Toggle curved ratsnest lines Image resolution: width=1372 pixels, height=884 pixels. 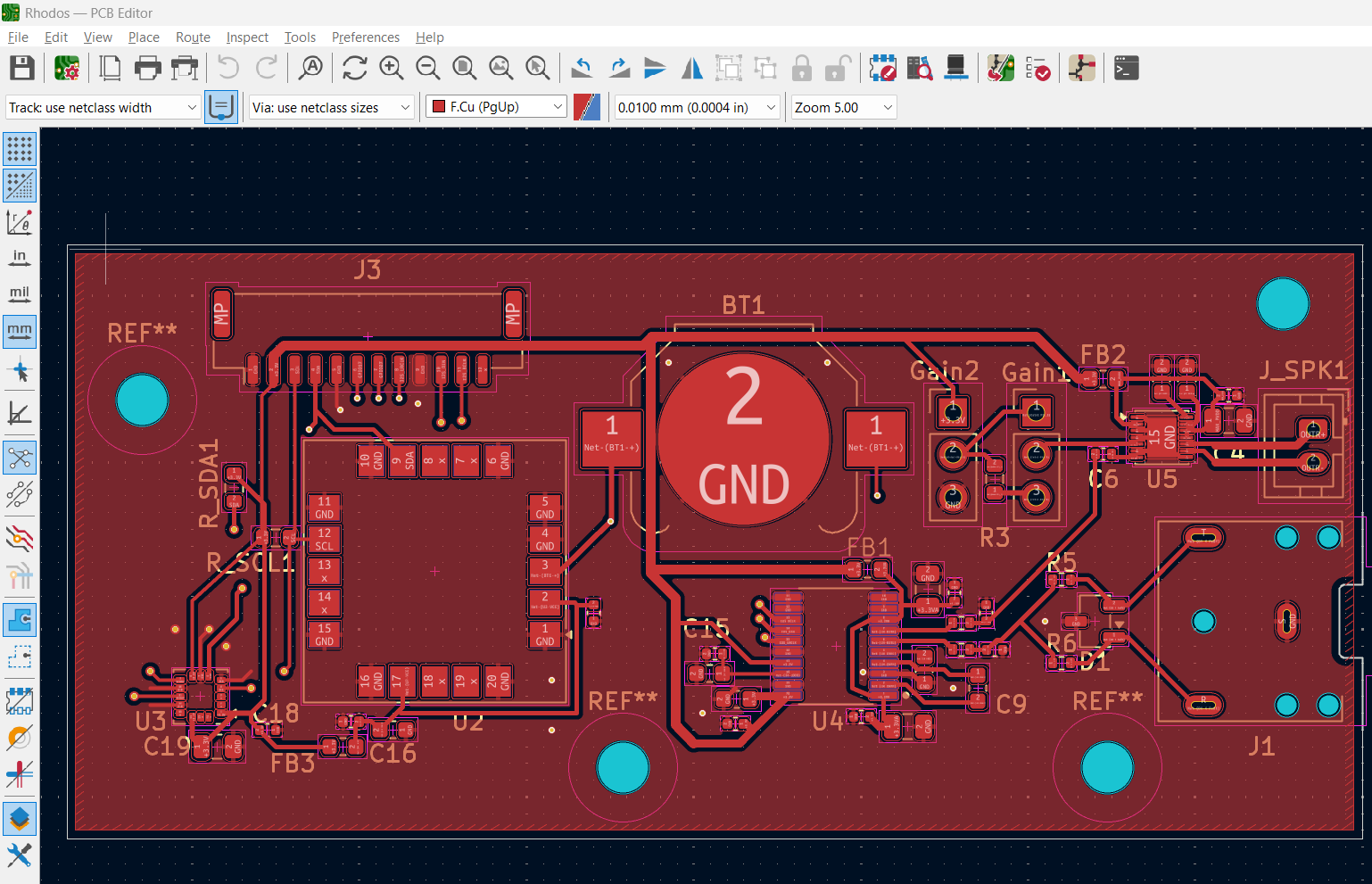coord(20,495)
